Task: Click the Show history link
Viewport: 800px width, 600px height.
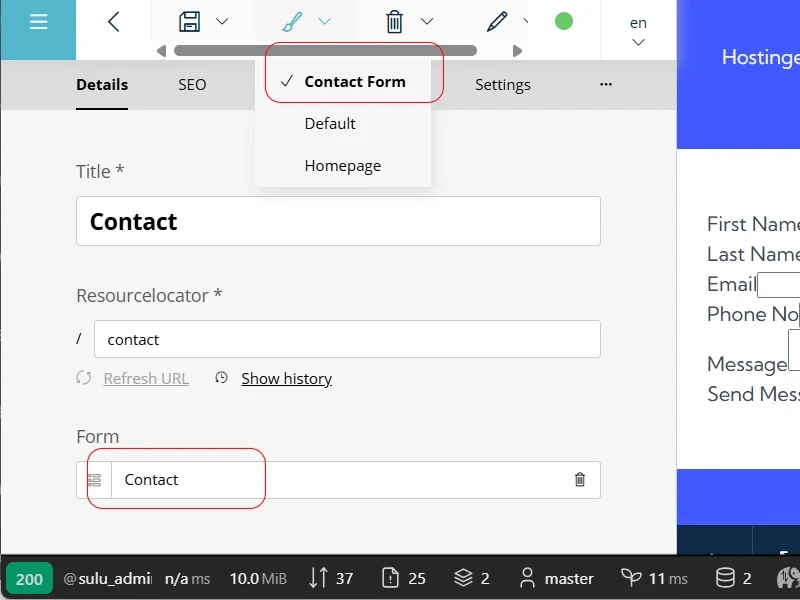Action: (x=286, y=379)
